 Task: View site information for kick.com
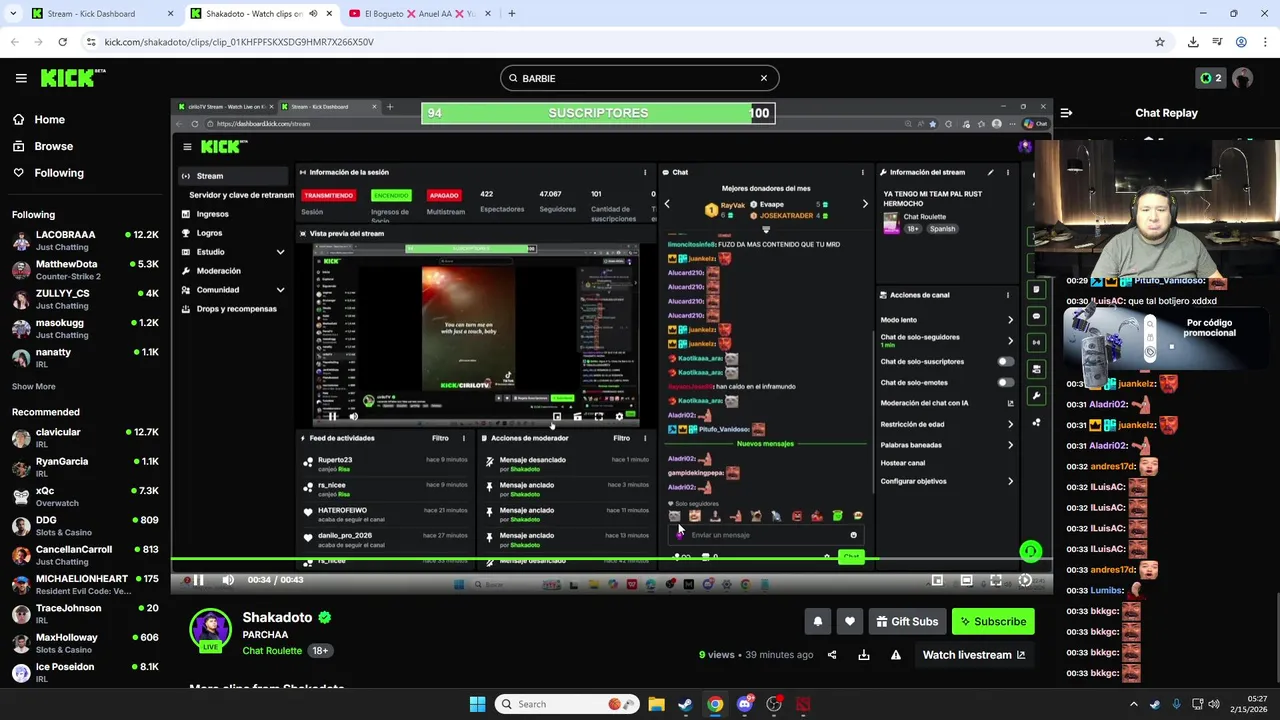click(x=91, y=42)
